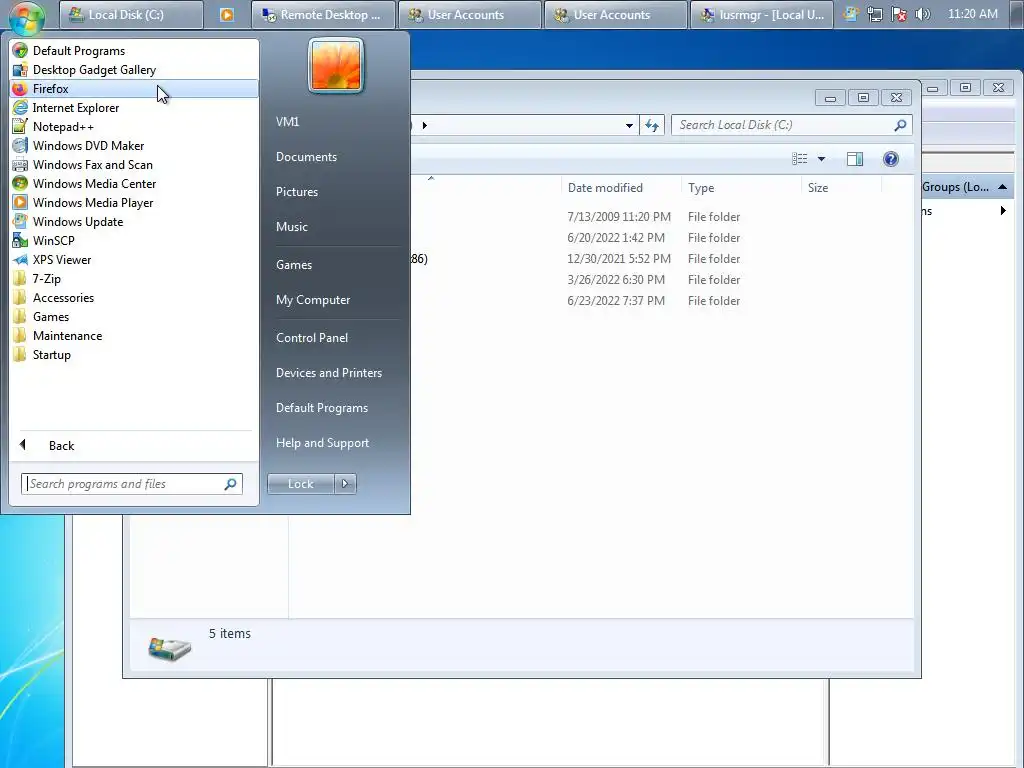Image resolution: width=1024 pixels, height=768 pixels.
Task: Click the Windows Start orb
Action: pos(27,16)
